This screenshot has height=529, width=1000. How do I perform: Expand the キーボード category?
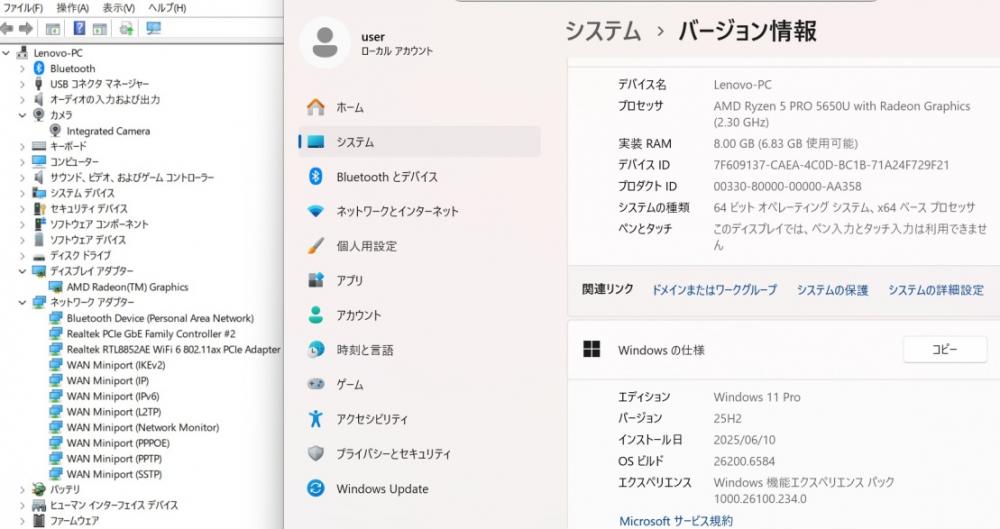pyautogui.click(x=22, y=146)
